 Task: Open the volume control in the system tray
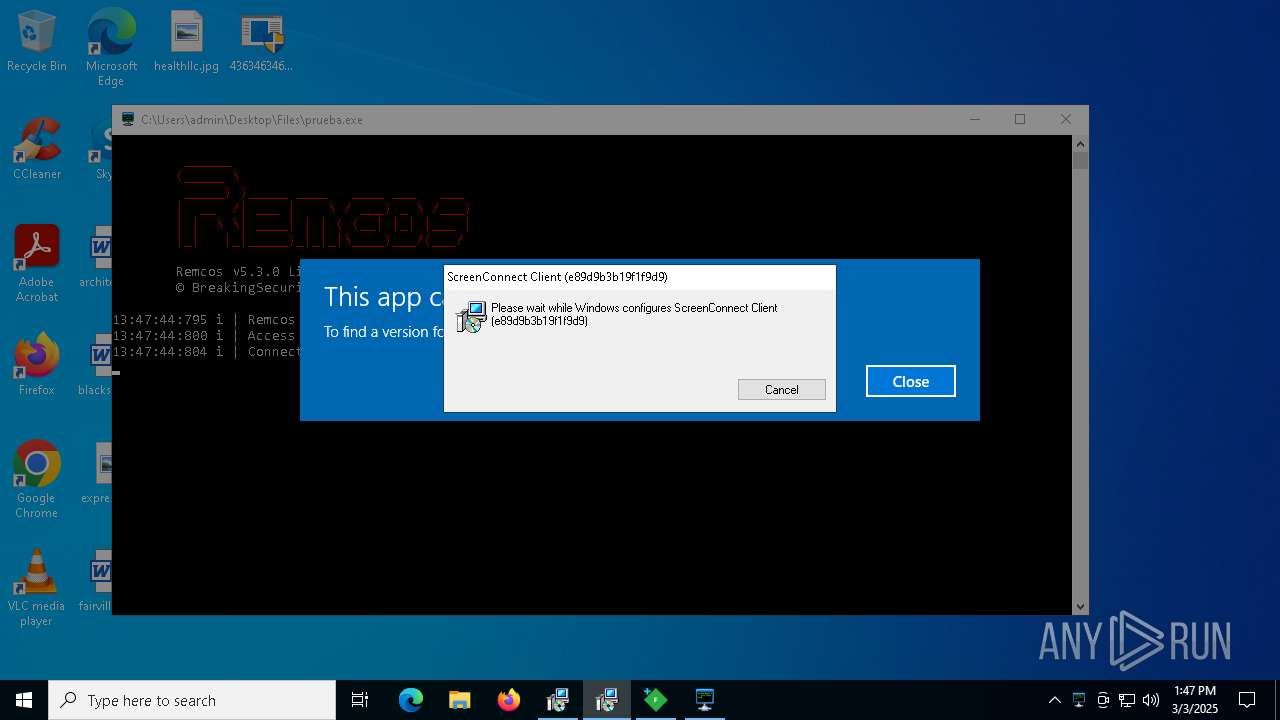1151,700
